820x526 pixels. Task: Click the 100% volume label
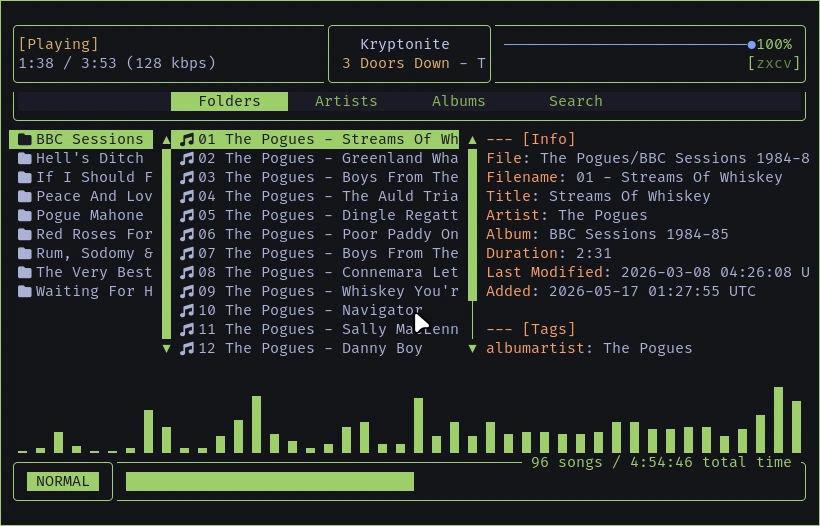pyautogui.click(x=774, y=44)
